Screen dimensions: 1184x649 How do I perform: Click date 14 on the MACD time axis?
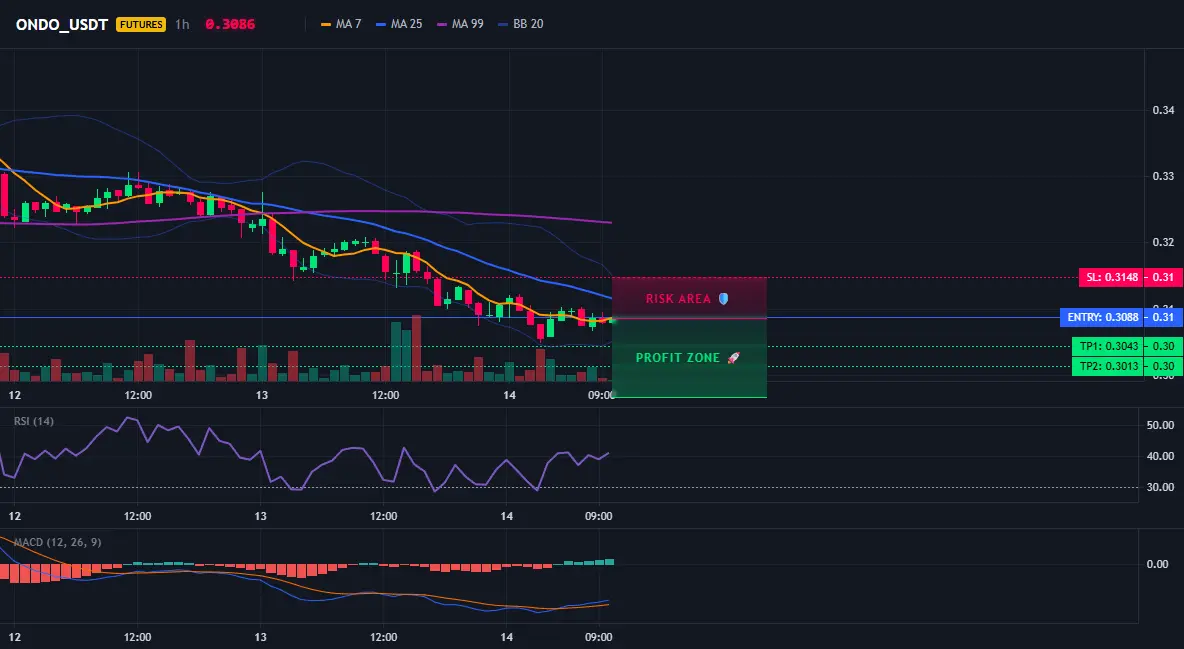pyautogui.click(x=507, y=637)
